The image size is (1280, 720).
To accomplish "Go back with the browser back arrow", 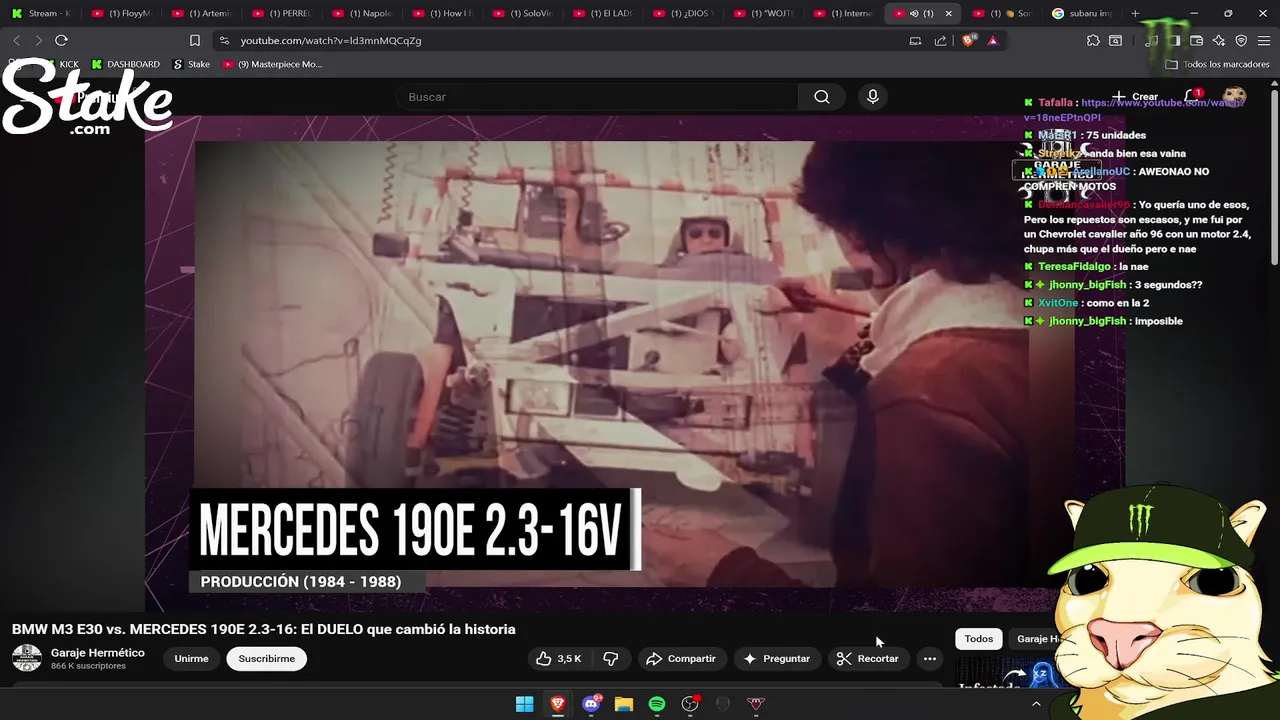I will [16, 40].
